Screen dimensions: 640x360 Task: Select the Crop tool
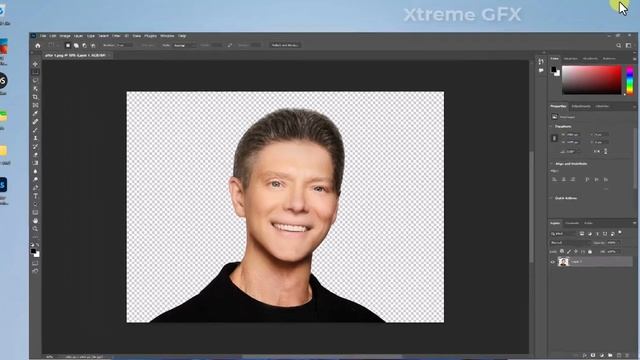(36, 97)
